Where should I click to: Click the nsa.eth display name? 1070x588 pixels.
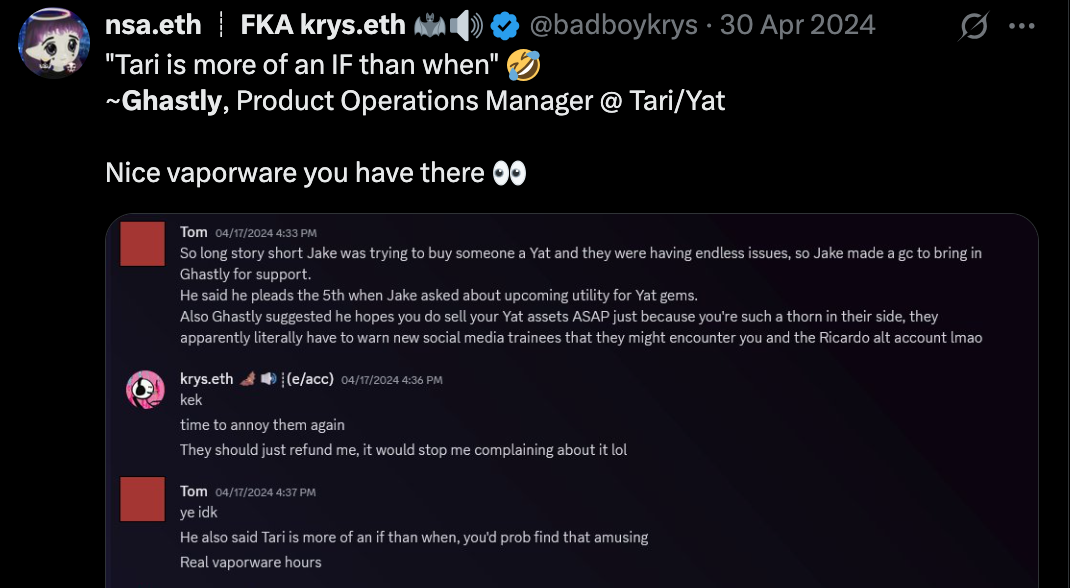[153, 25]
